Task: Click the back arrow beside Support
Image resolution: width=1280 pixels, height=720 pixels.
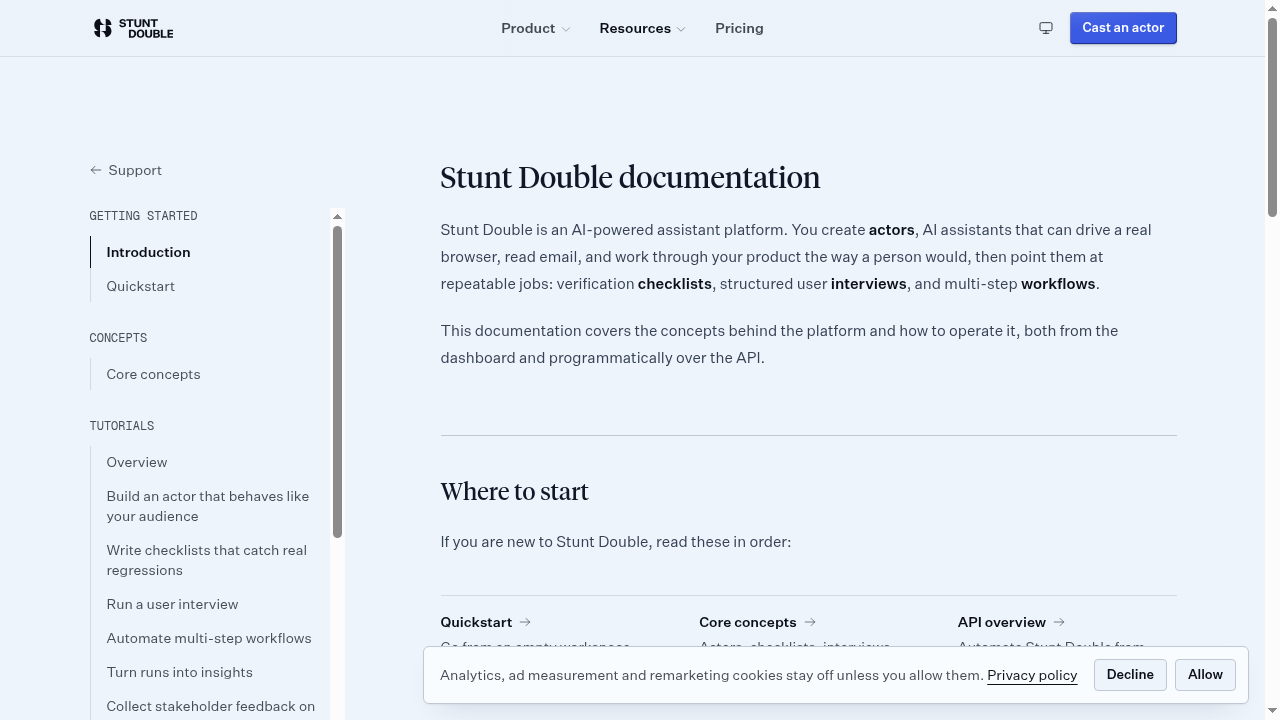Action: point(96,170)
